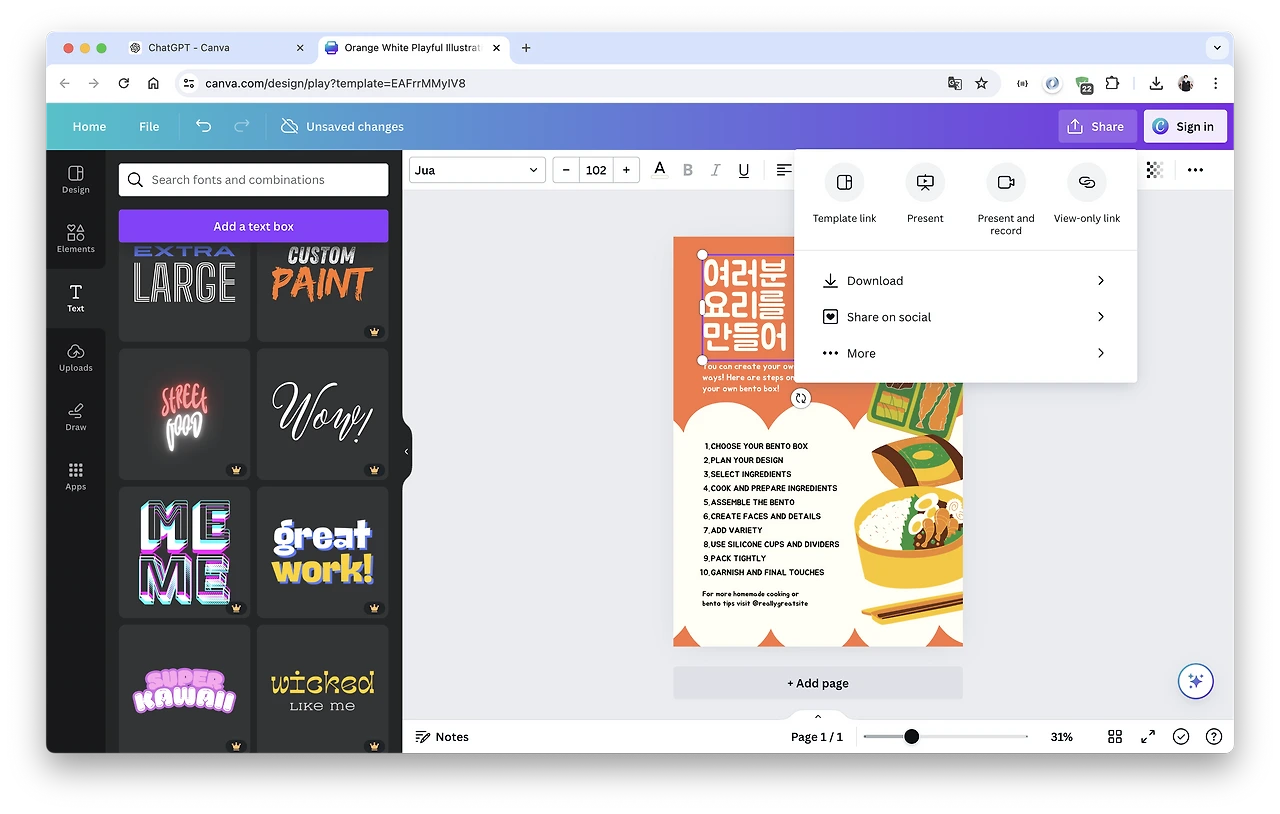Click the View-only link icon
The height and width of the screenshot is (814, 1280).
click(1087, 182)
